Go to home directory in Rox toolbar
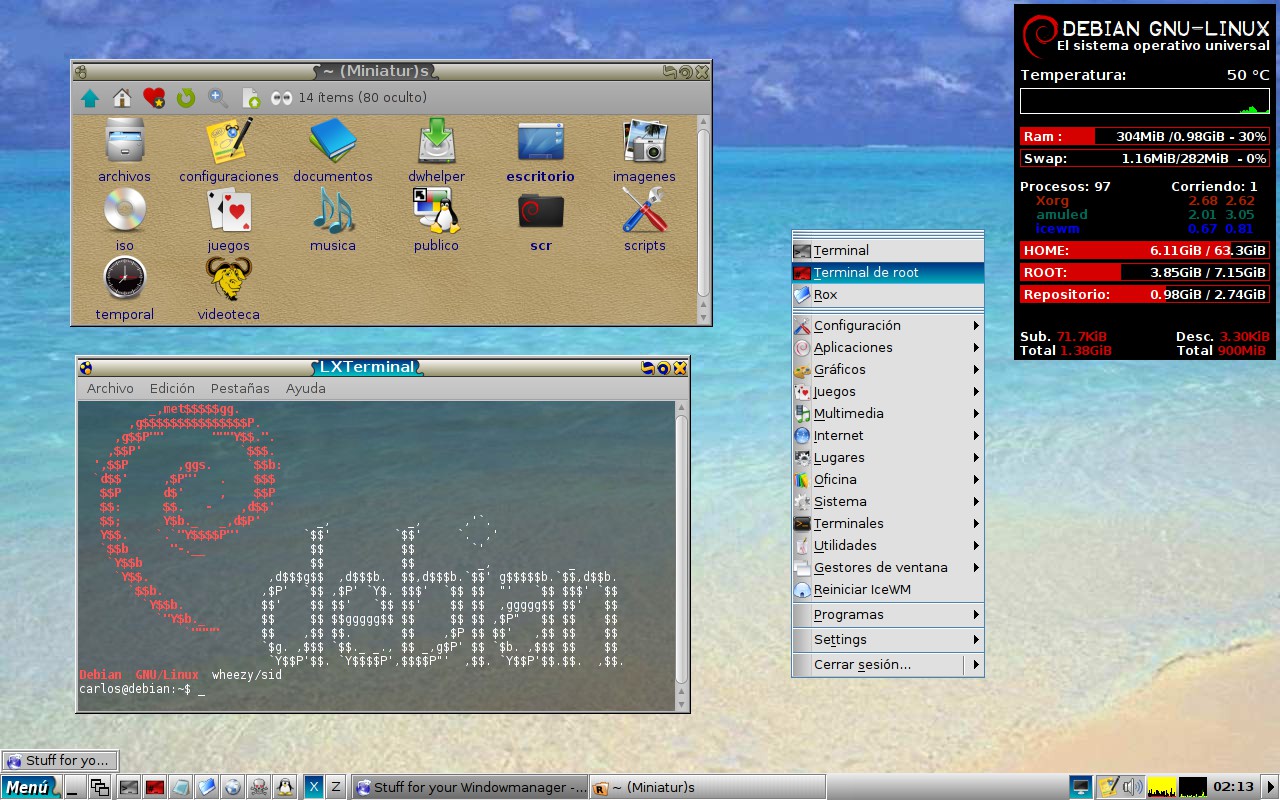Viewport: 1280px width, 800px height. click(122, 98)
